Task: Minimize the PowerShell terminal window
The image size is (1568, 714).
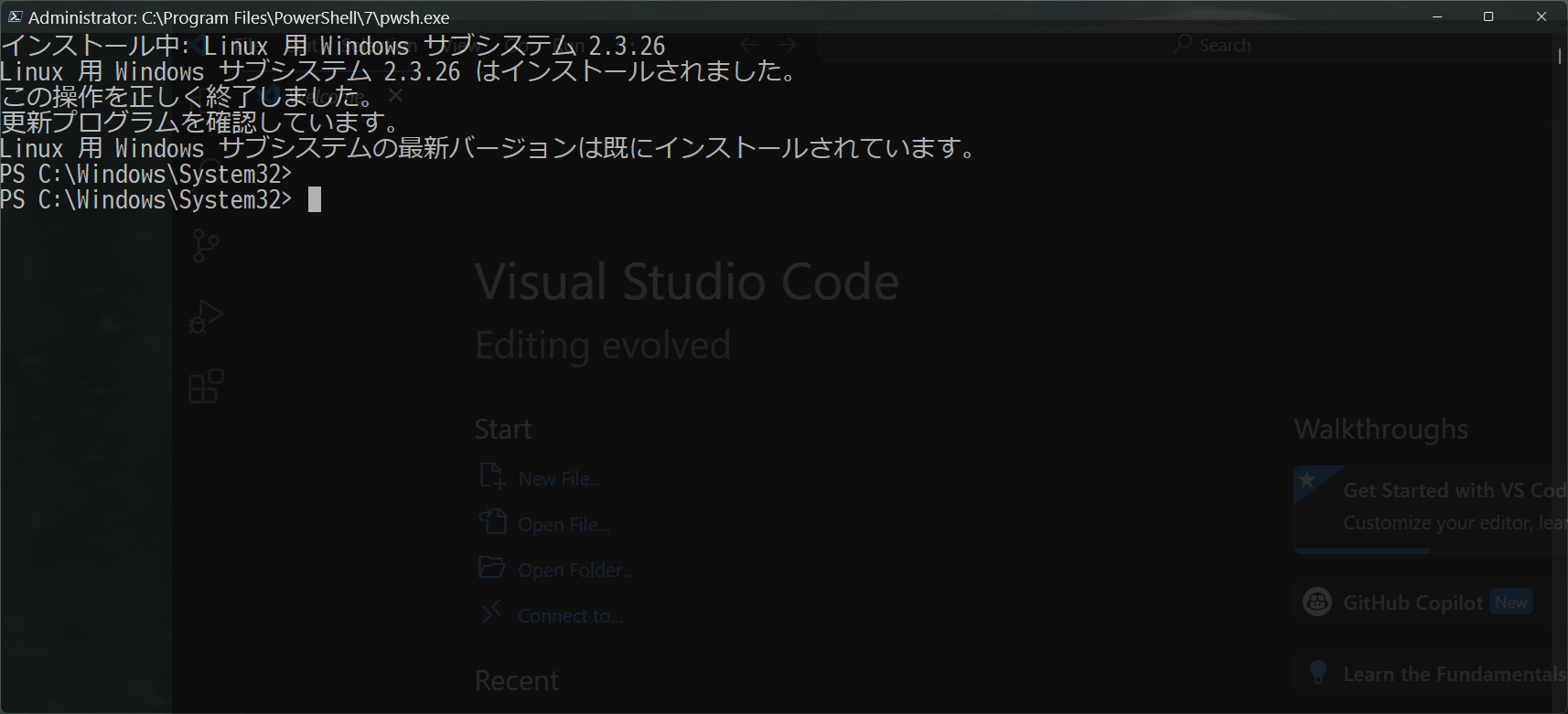Action: [1437, 16]
